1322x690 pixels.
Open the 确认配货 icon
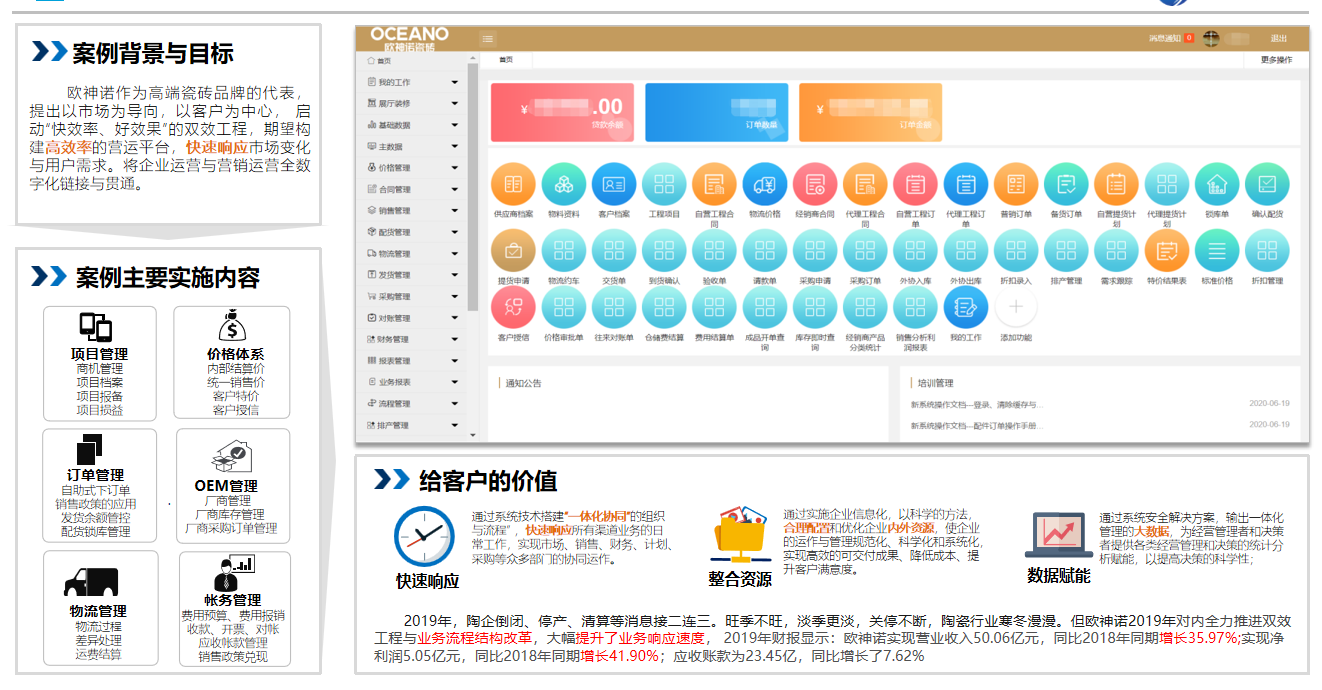tap(1267, 184)
